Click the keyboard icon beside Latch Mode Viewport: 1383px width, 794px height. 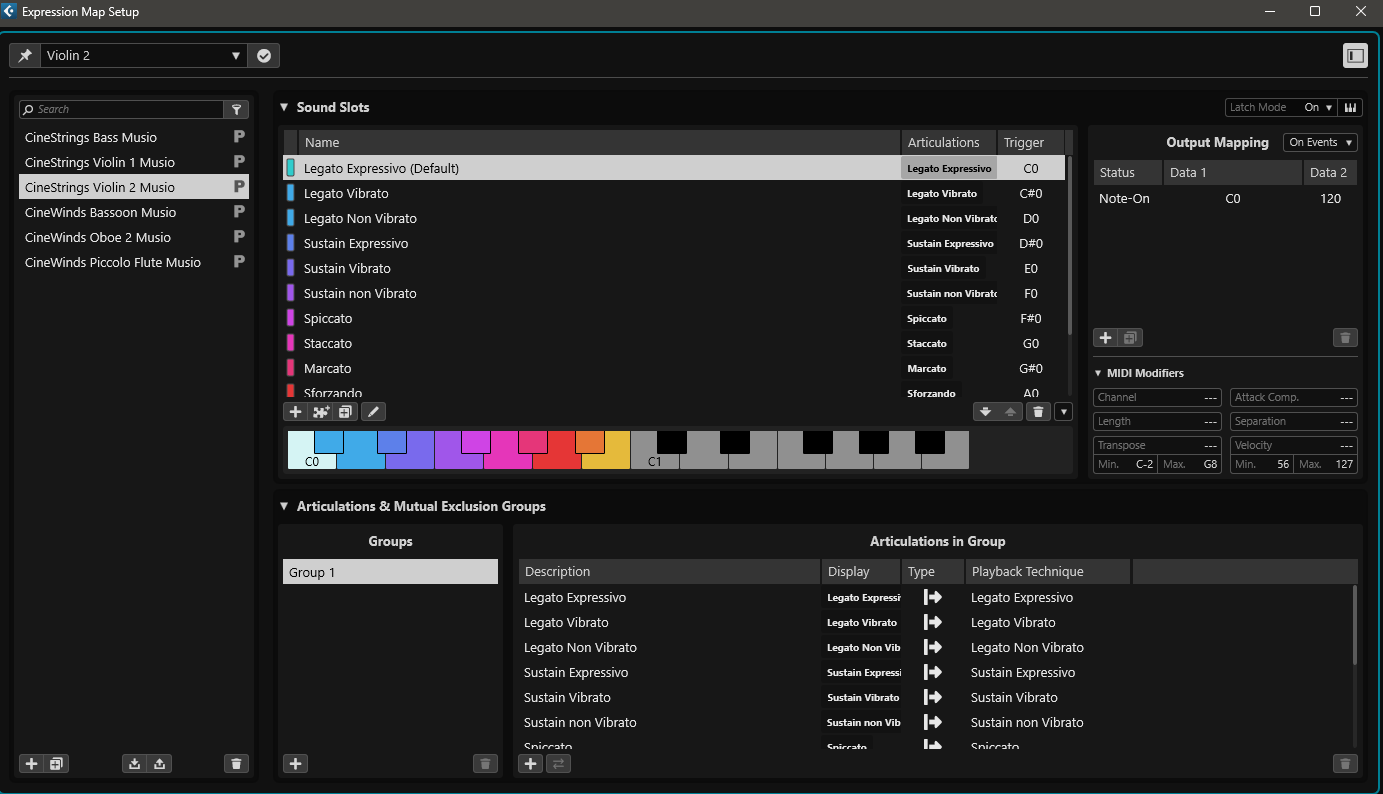1349,108
